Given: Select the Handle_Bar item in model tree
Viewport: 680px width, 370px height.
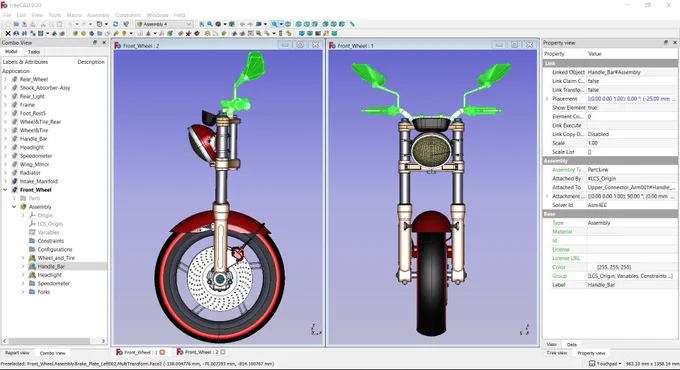Looking at the screenshot, I should [x=51, y=266].
